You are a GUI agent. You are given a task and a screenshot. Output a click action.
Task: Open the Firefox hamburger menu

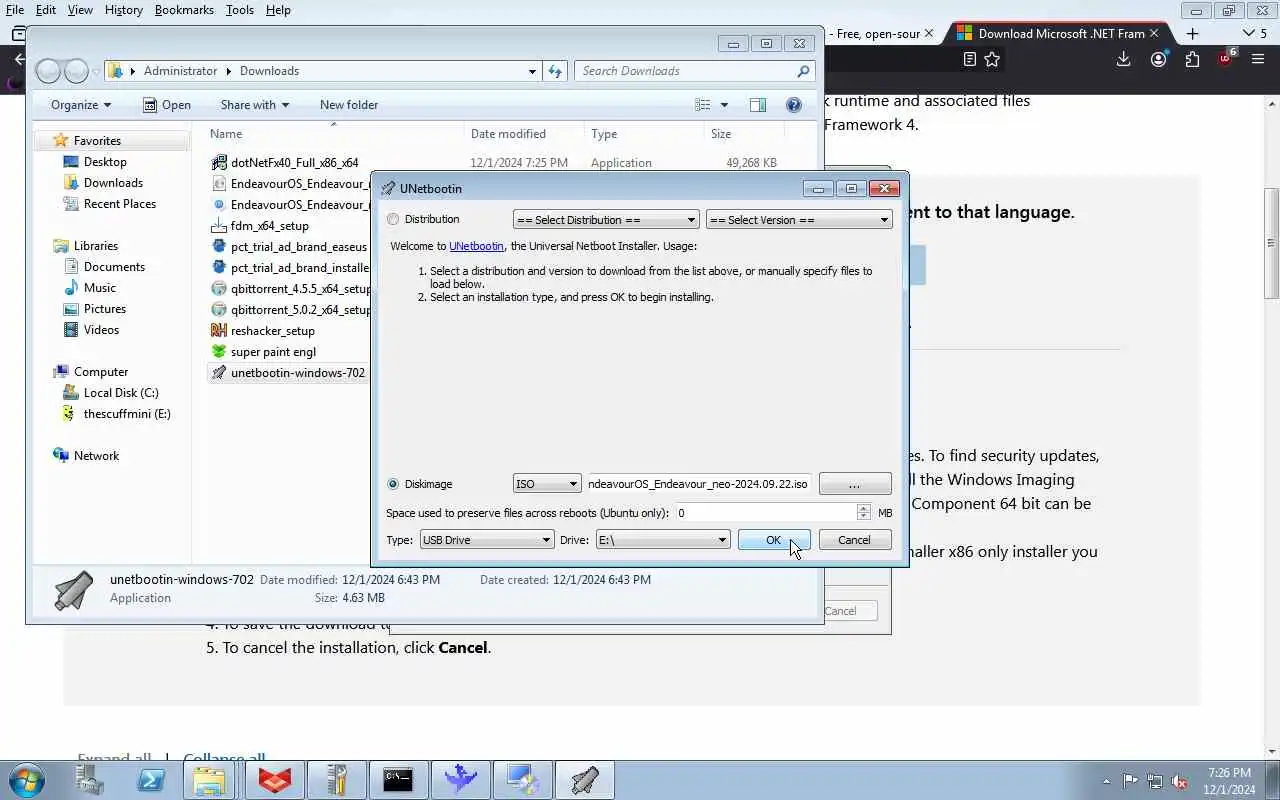click(1258, 60)
